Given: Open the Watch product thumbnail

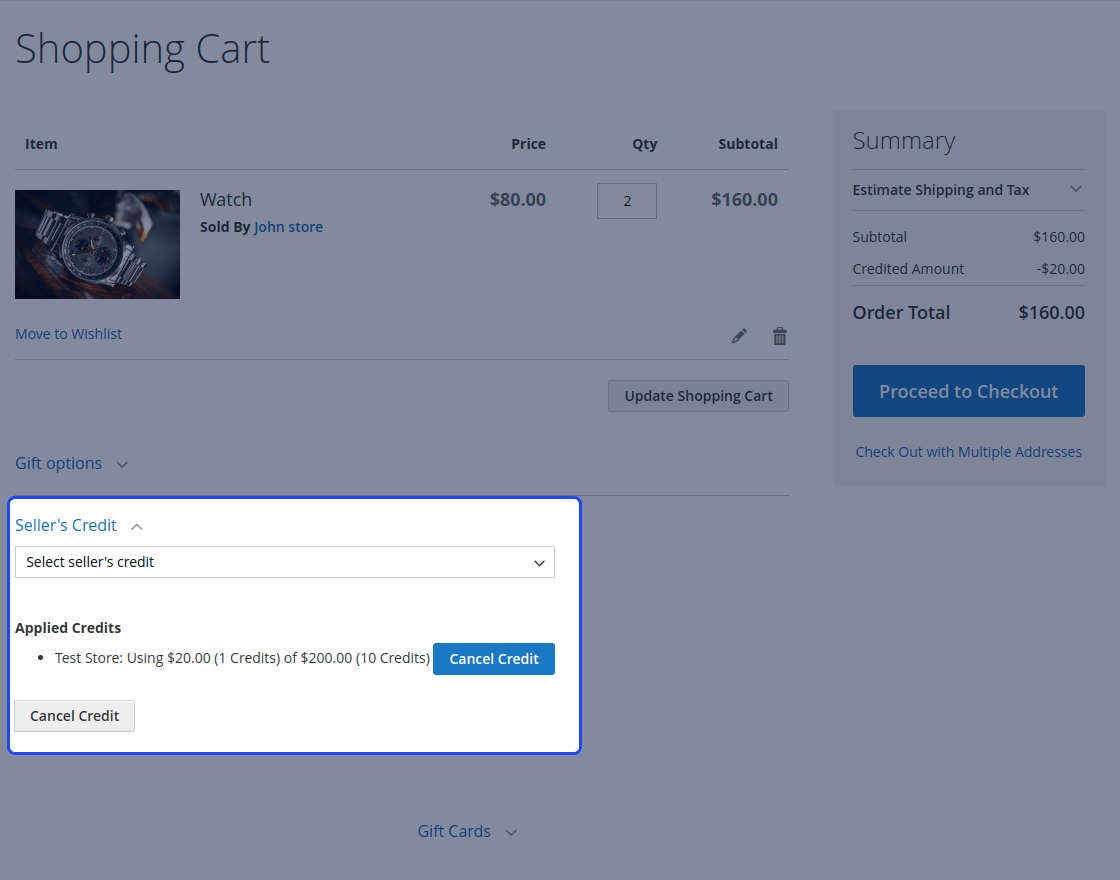Looking at the screenshot, I should 97,244.
